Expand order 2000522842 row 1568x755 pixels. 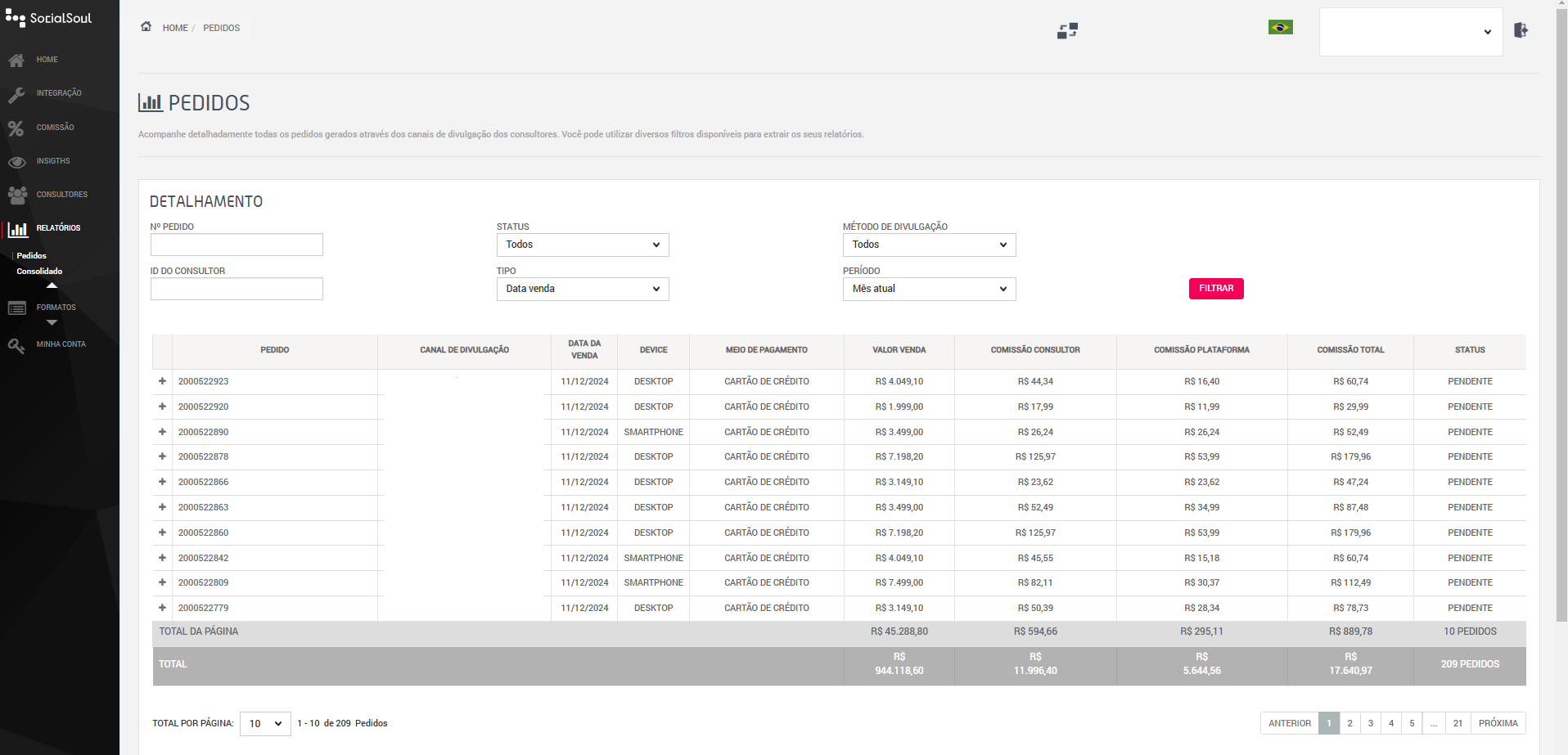click(x=162, y=558)
